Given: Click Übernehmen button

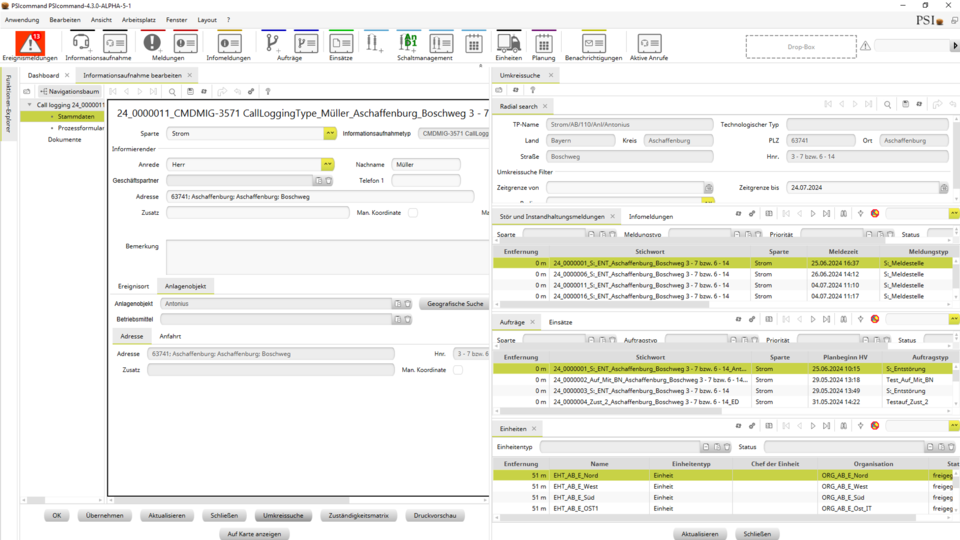Looking at the screenshot, I should (105, 516).
